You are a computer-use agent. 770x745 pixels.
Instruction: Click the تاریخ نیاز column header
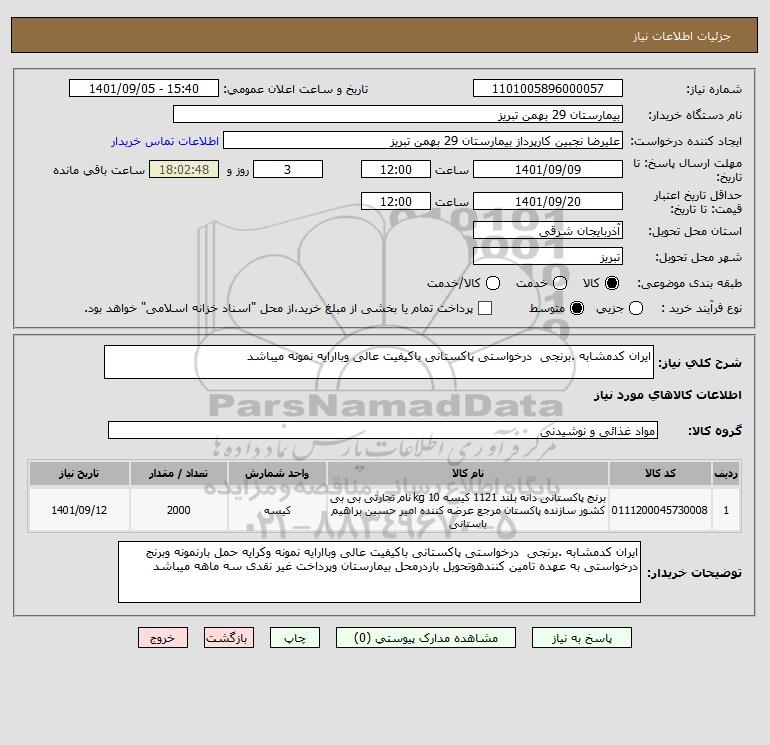[x=79, y=473]
